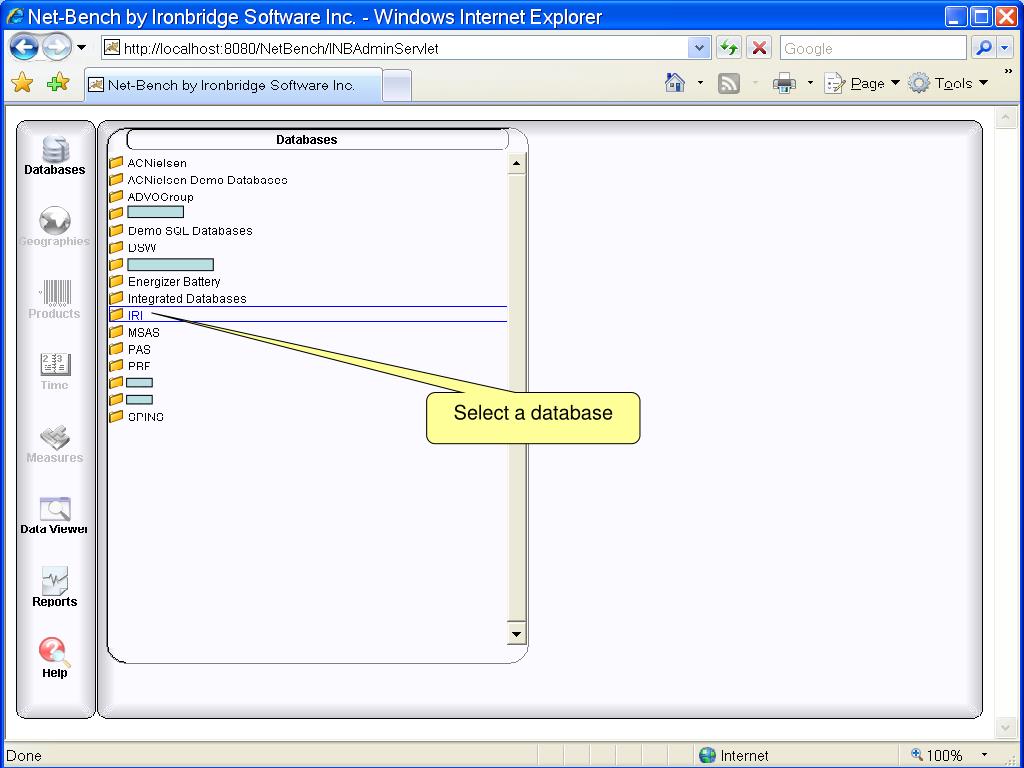Click the folder icon beside PRF
Screen dimensions: 1024x768
click(x=116, y=366)
